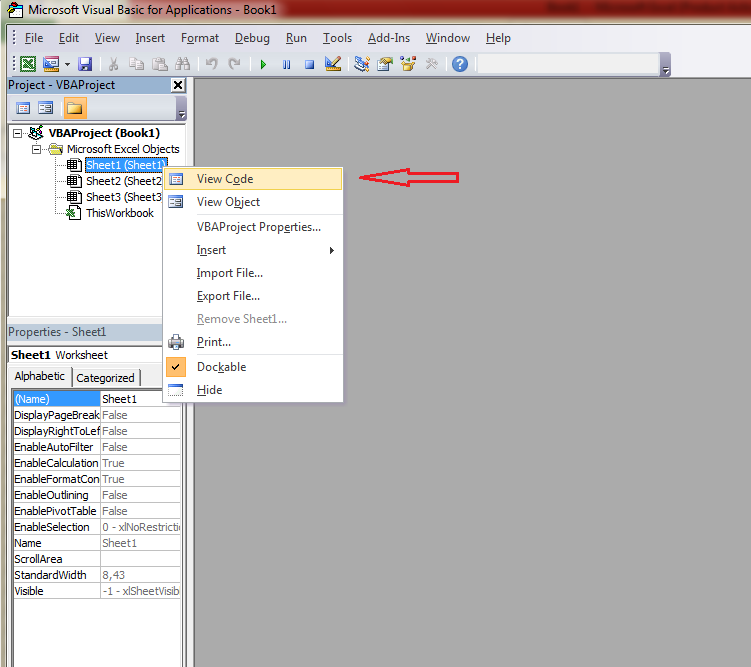Toggle Design Mode ruler icon
This screenshot has width=751, height=667.
click(x=333, y=64)
